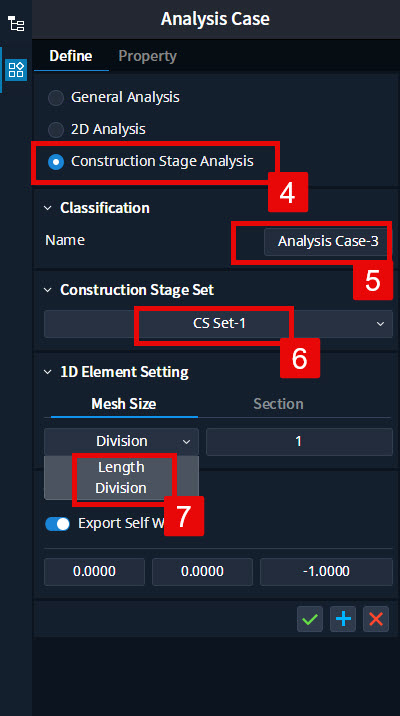
Task: Cancel with the red X icon
Action: (x=376, y=619)
